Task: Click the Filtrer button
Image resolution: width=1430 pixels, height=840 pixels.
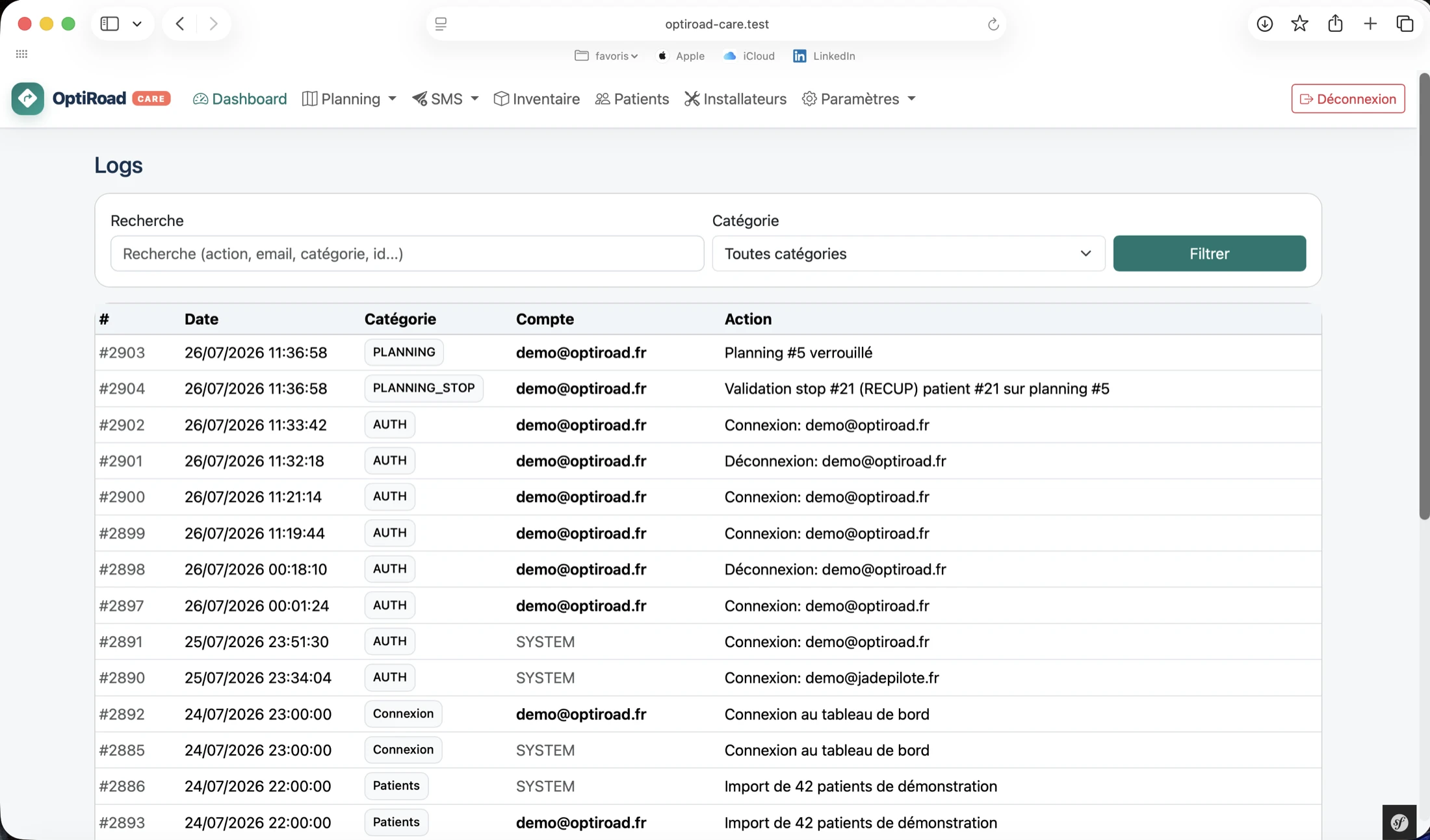Action: tap(1209, 253)
